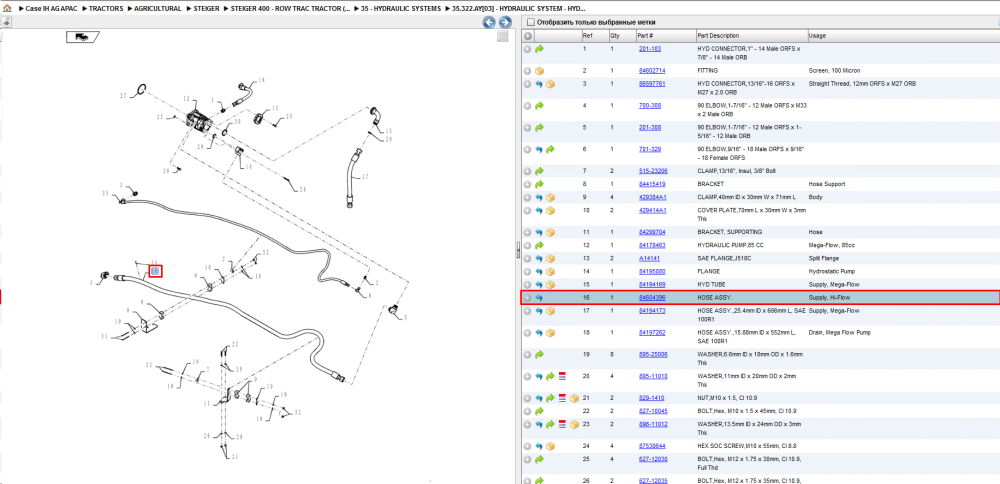Sort by Part Description column header

pos(751,36)
